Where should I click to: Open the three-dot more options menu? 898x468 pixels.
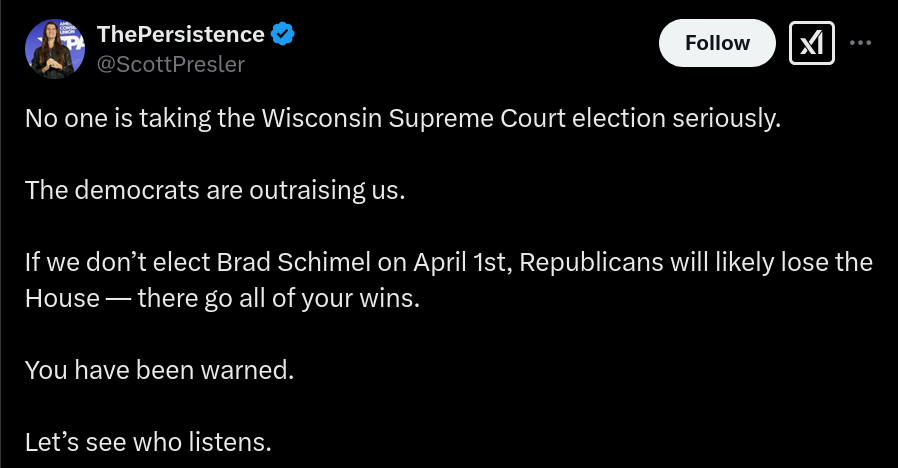(860, 43)
